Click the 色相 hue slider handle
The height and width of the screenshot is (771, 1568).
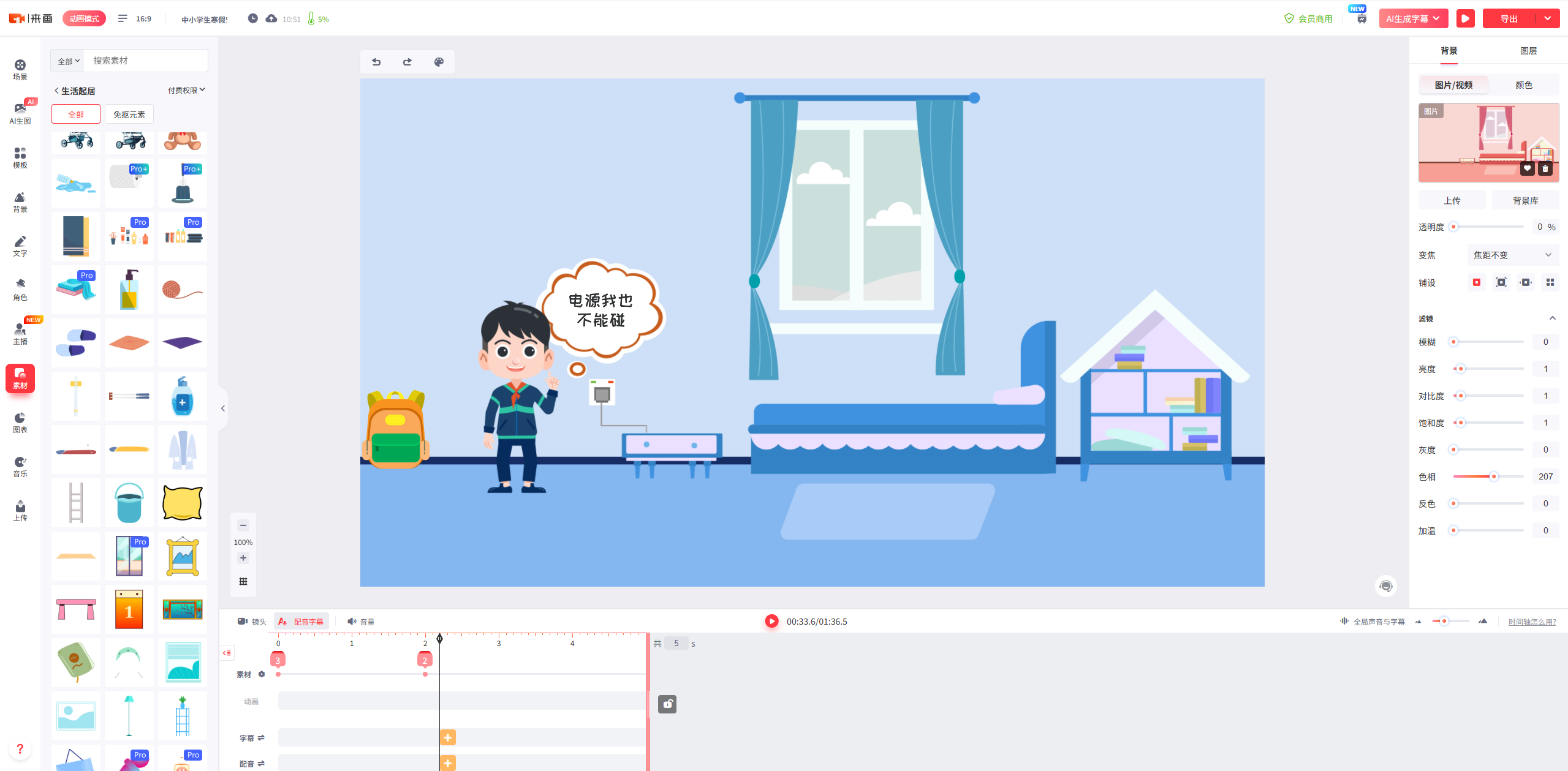(1494, 476)
